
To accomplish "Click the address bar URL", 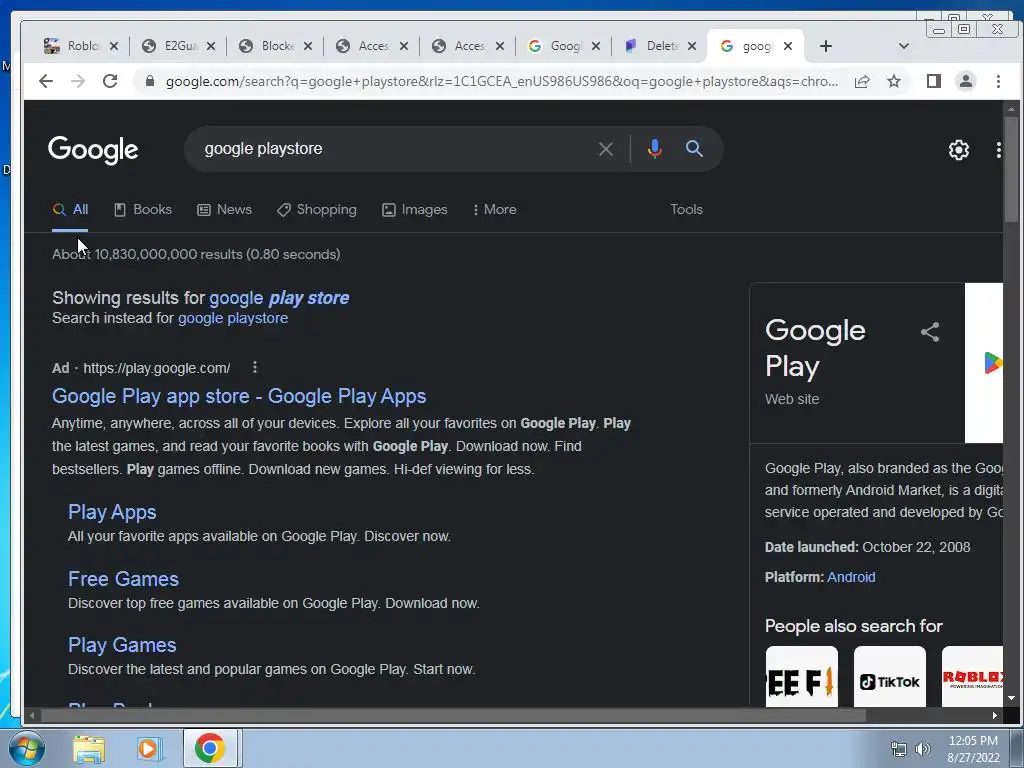I will click(x=502, y=81).
